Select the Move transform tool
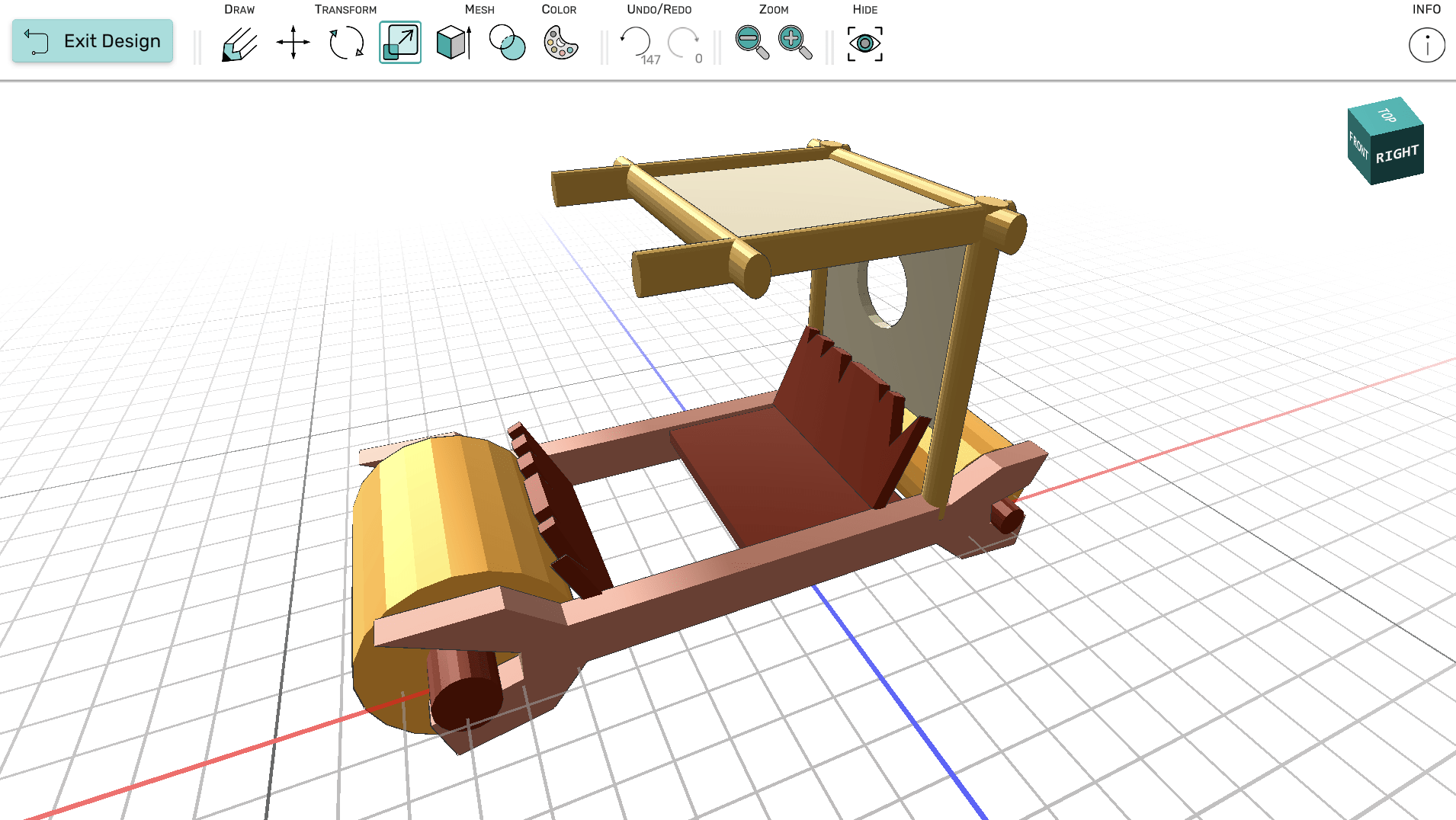1456x820 pixels. pos(293,43)
